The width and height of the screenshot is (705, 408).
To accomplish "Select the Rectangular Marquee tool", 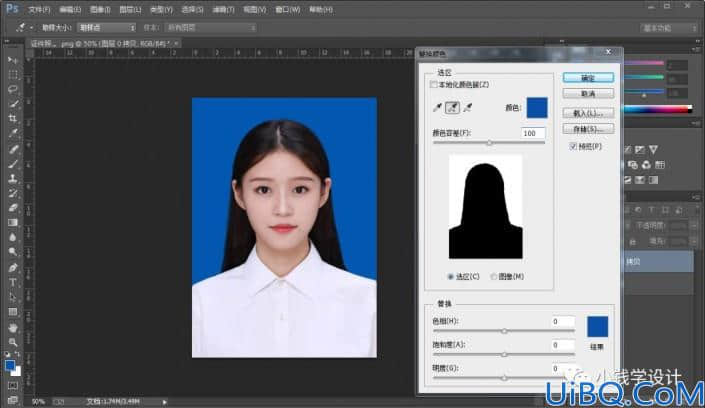I will 13,75.
